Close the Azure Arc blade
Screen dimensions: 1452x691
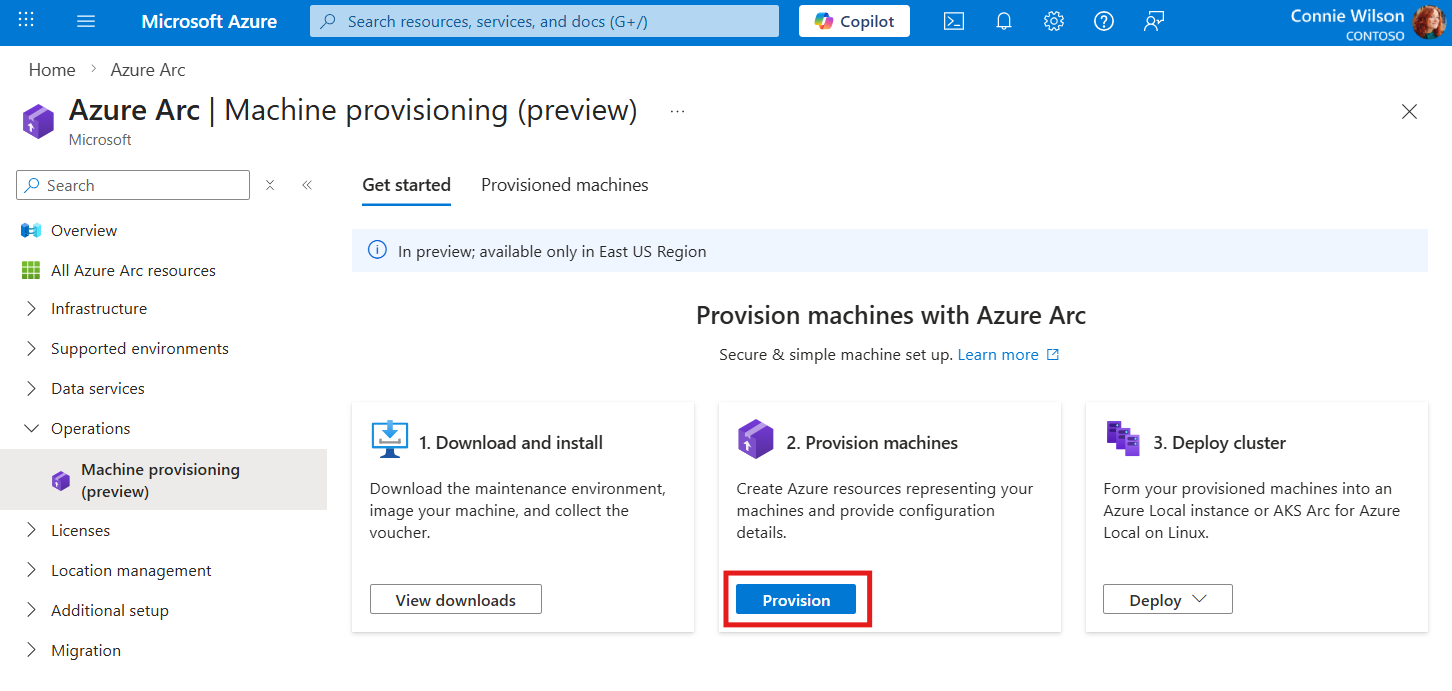(1409, 112)
